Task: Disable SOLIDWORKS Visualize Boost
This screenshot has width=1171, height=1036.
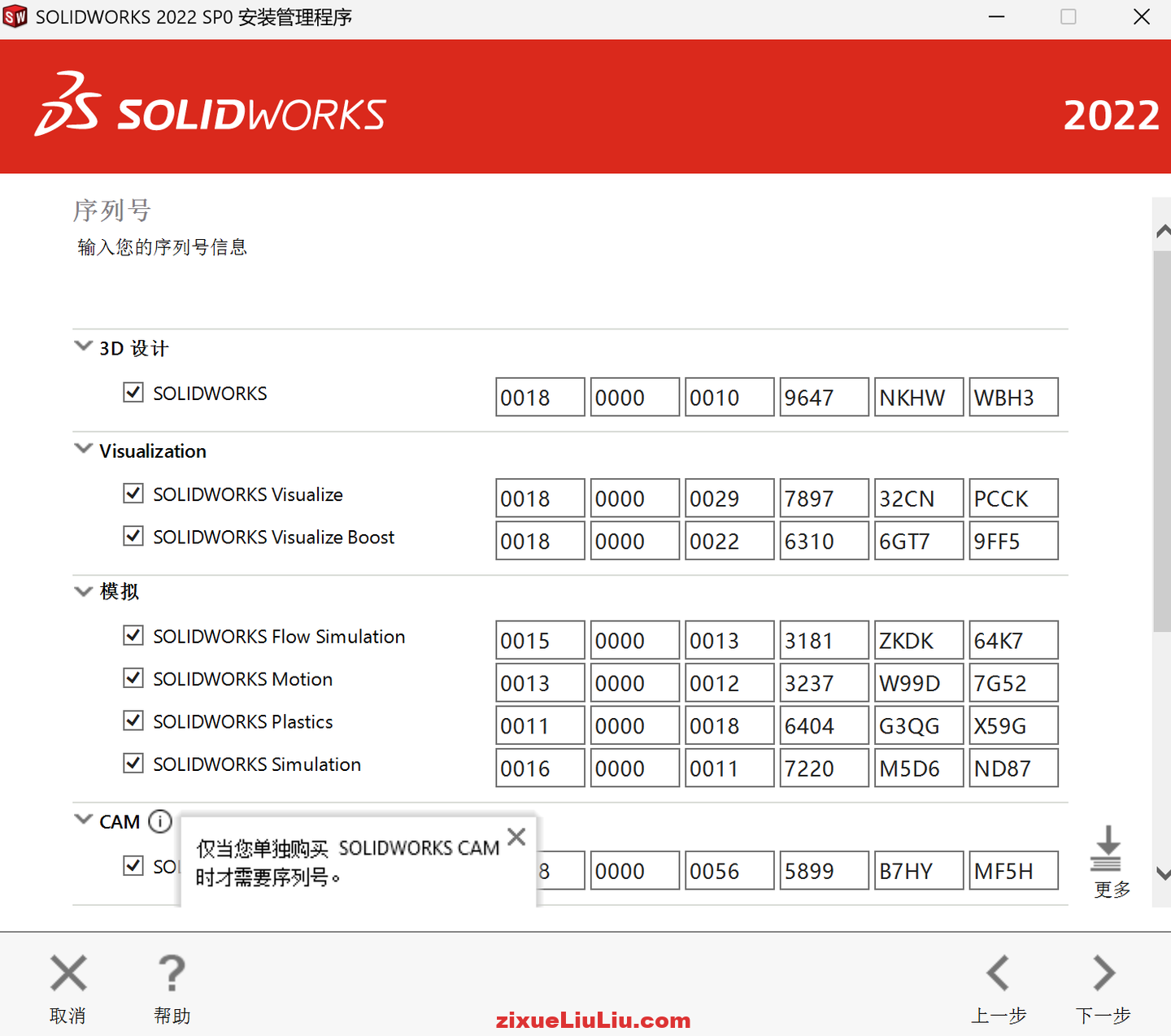Action: point(133,536)
